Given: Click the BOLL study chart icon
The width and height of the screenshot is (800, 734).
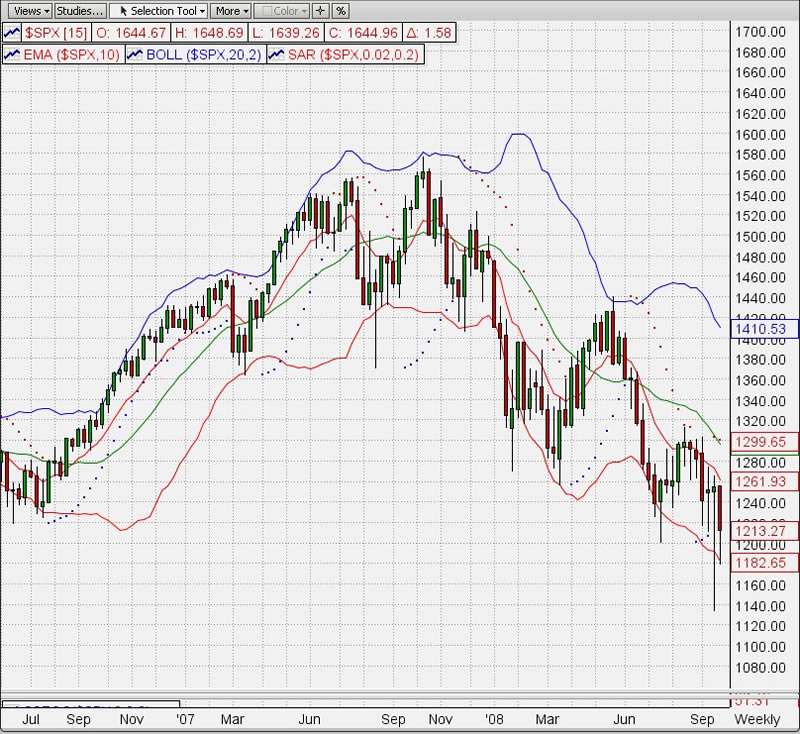Looking at the screenshot, I should 135,54.
